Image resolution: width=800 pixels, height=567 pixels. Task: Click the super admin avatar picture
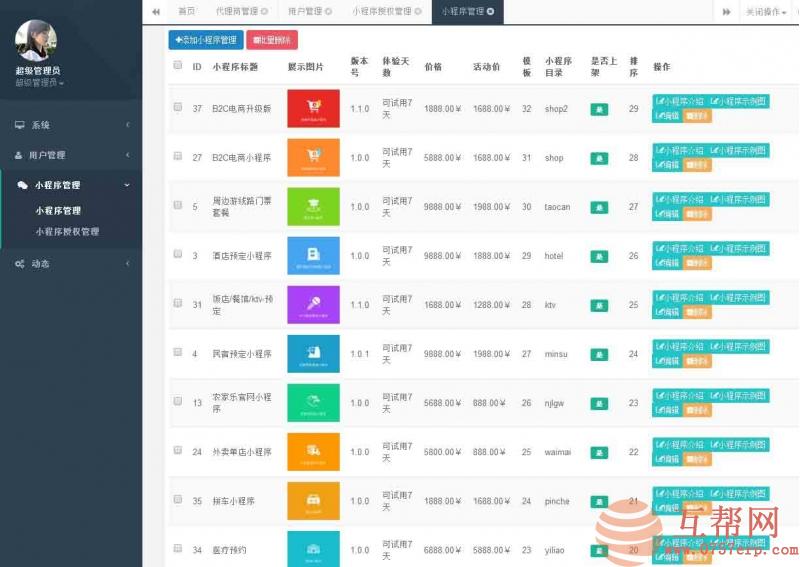point(36,40)
